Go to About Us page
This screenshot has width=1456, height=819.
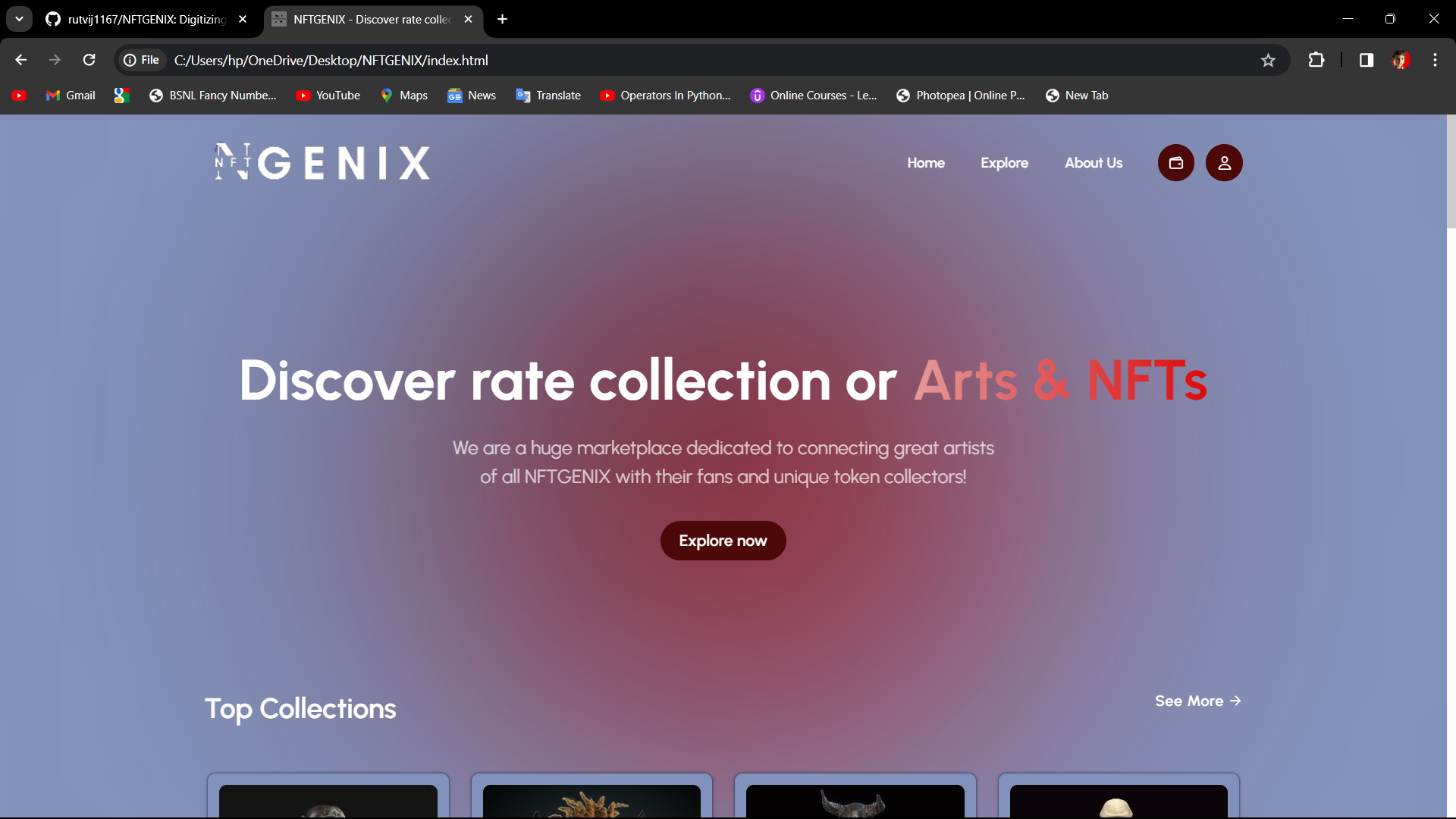(x=1093, y=163)
